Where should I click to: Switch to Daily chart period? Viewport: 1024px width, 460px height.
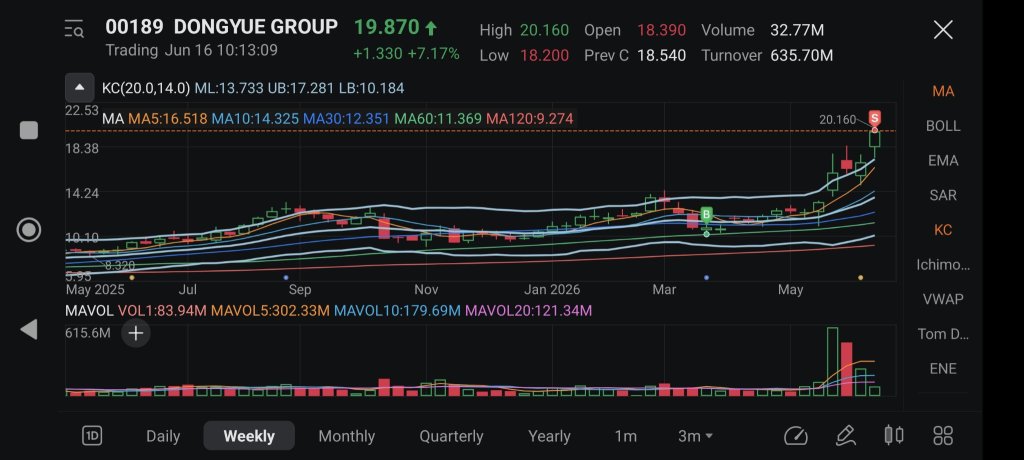pyautogui.click(x=163, y=436)
